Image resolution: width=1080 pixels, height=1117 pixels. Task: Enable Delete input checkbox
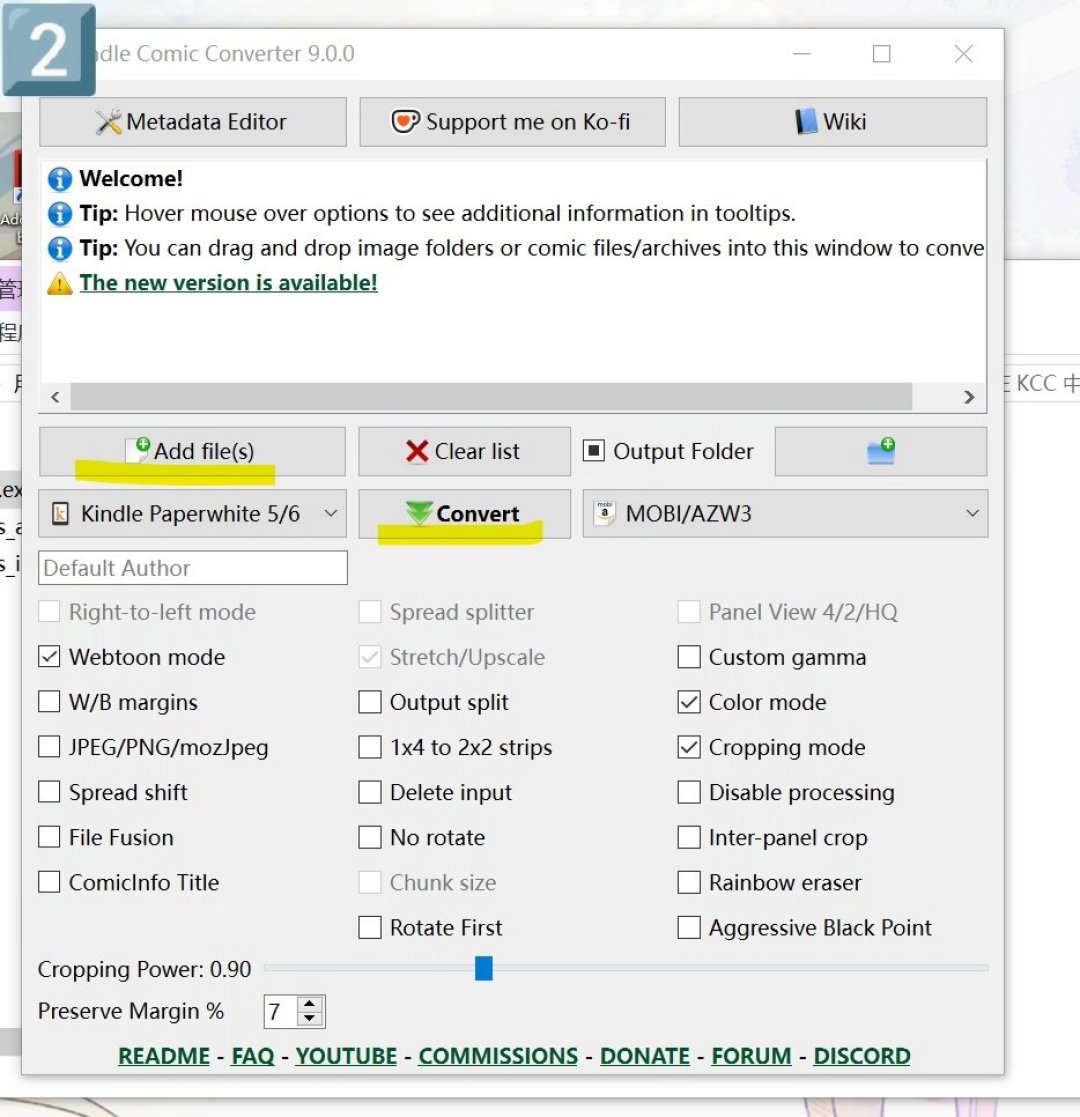(370, 792)
